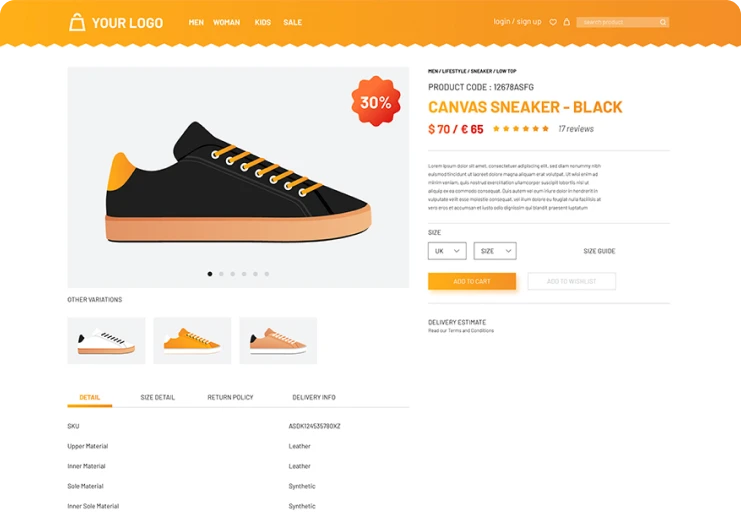Open the KIDS menu item
The height and width of the screenshot is (522, 741).
point(263,22)
